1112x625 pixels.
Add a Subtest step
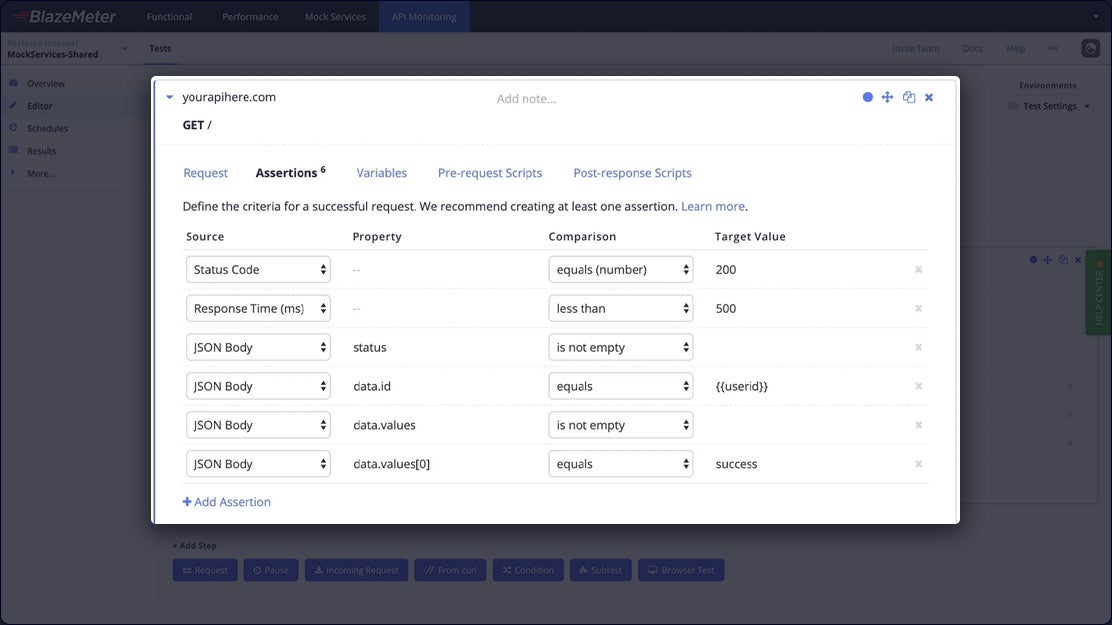[601, 570]
